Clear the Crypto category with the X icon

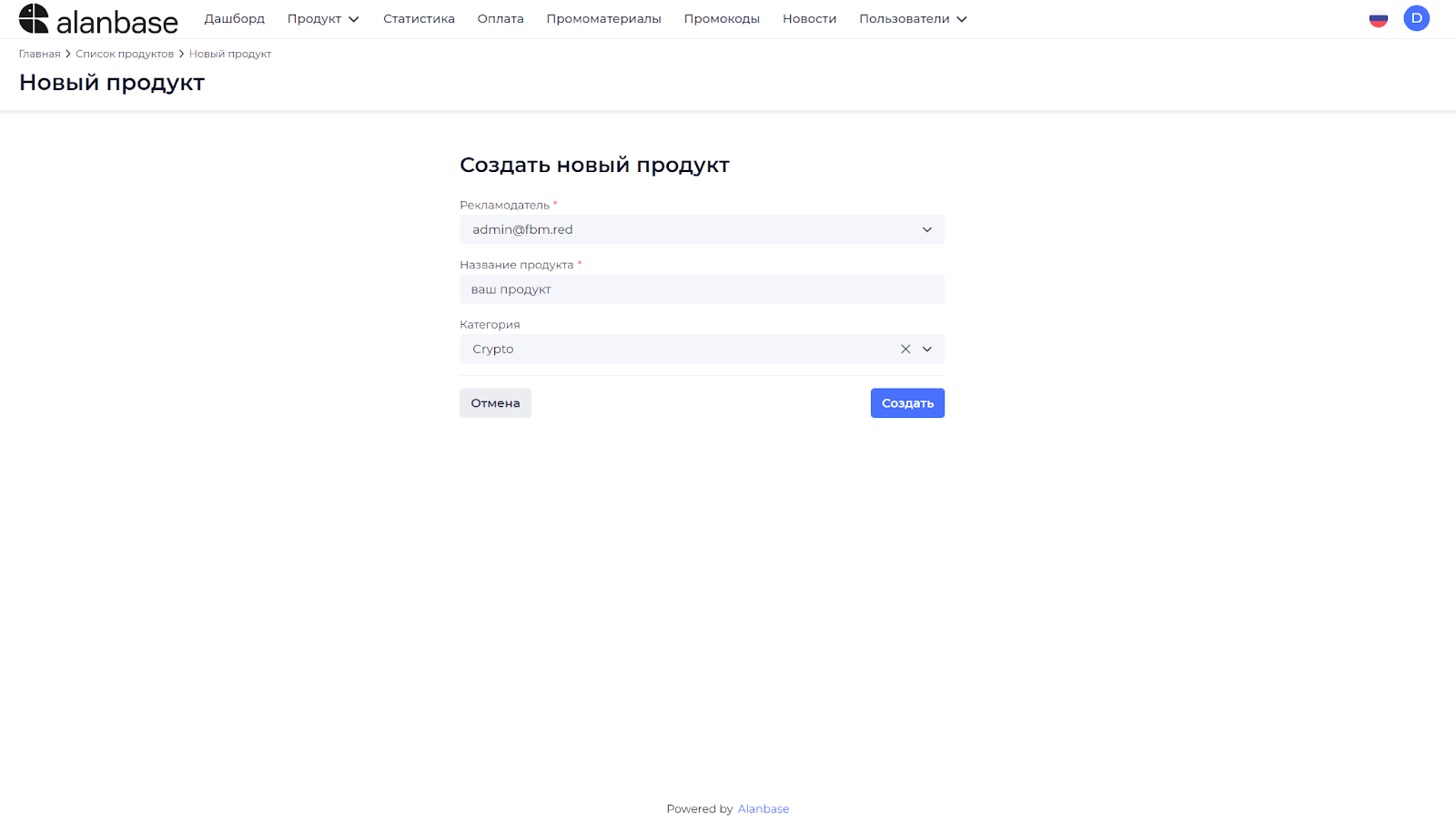(x=905, y=349)
